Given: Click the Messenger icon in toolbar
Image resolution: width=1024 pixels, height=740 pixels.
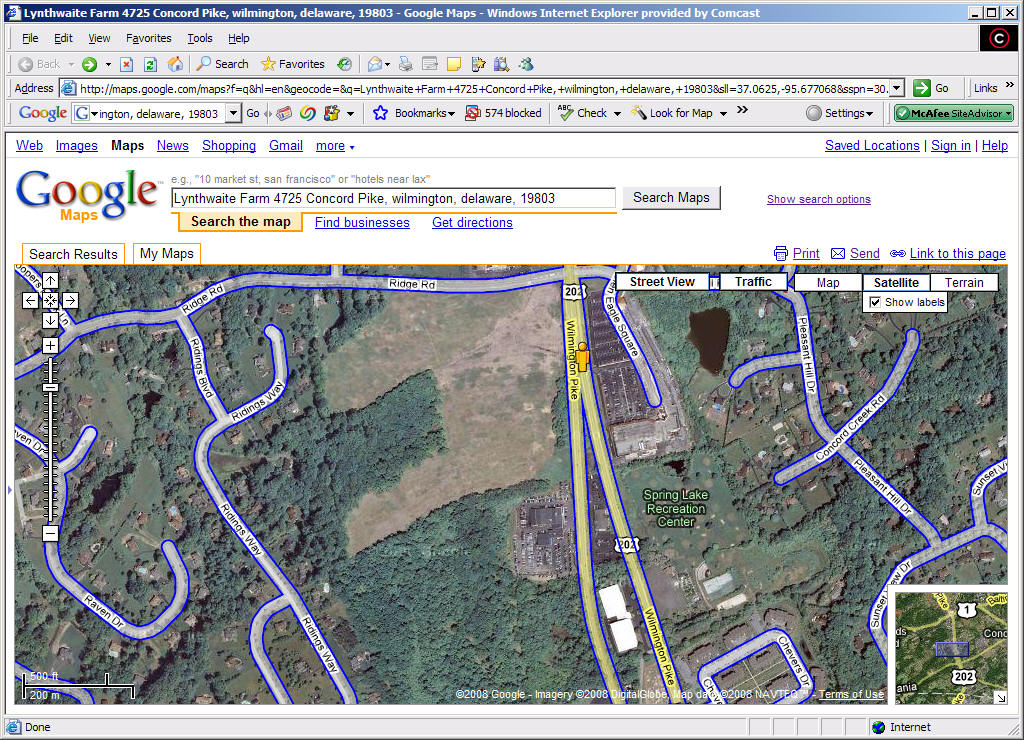Looking at the screenshot, I should tap(526, 64).
